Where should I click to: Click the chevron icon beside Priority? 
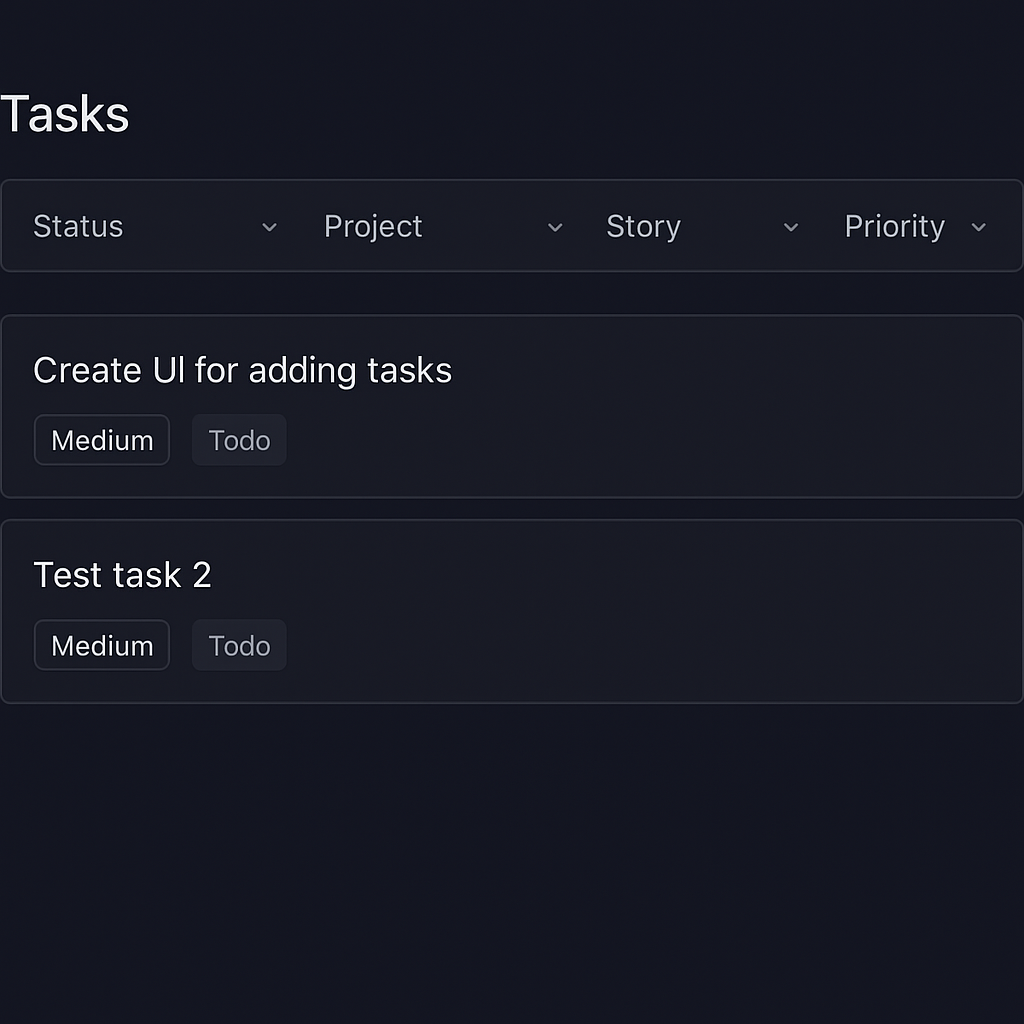979,227
